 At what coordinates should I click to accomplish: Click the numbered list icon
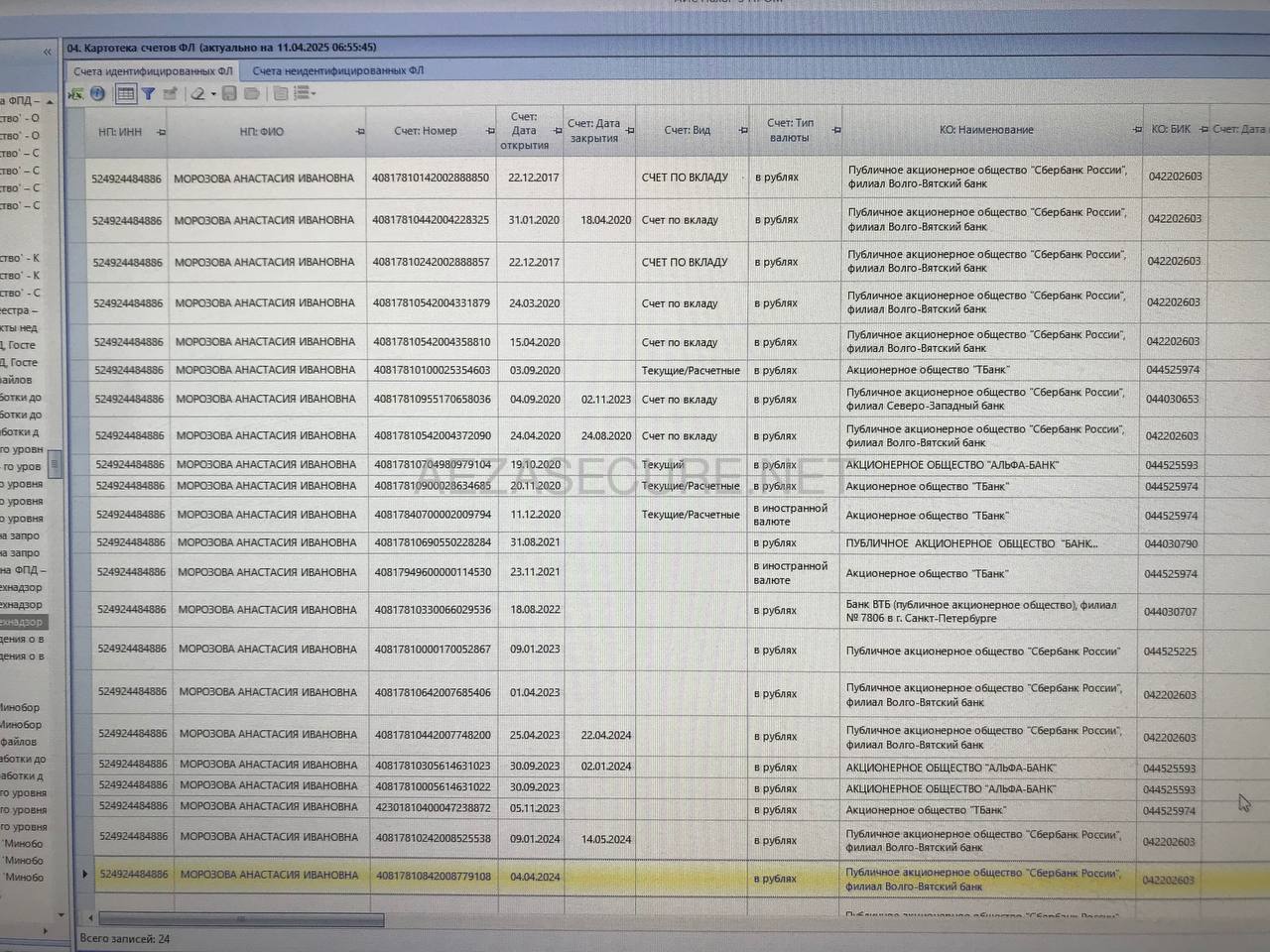point(302,94)
